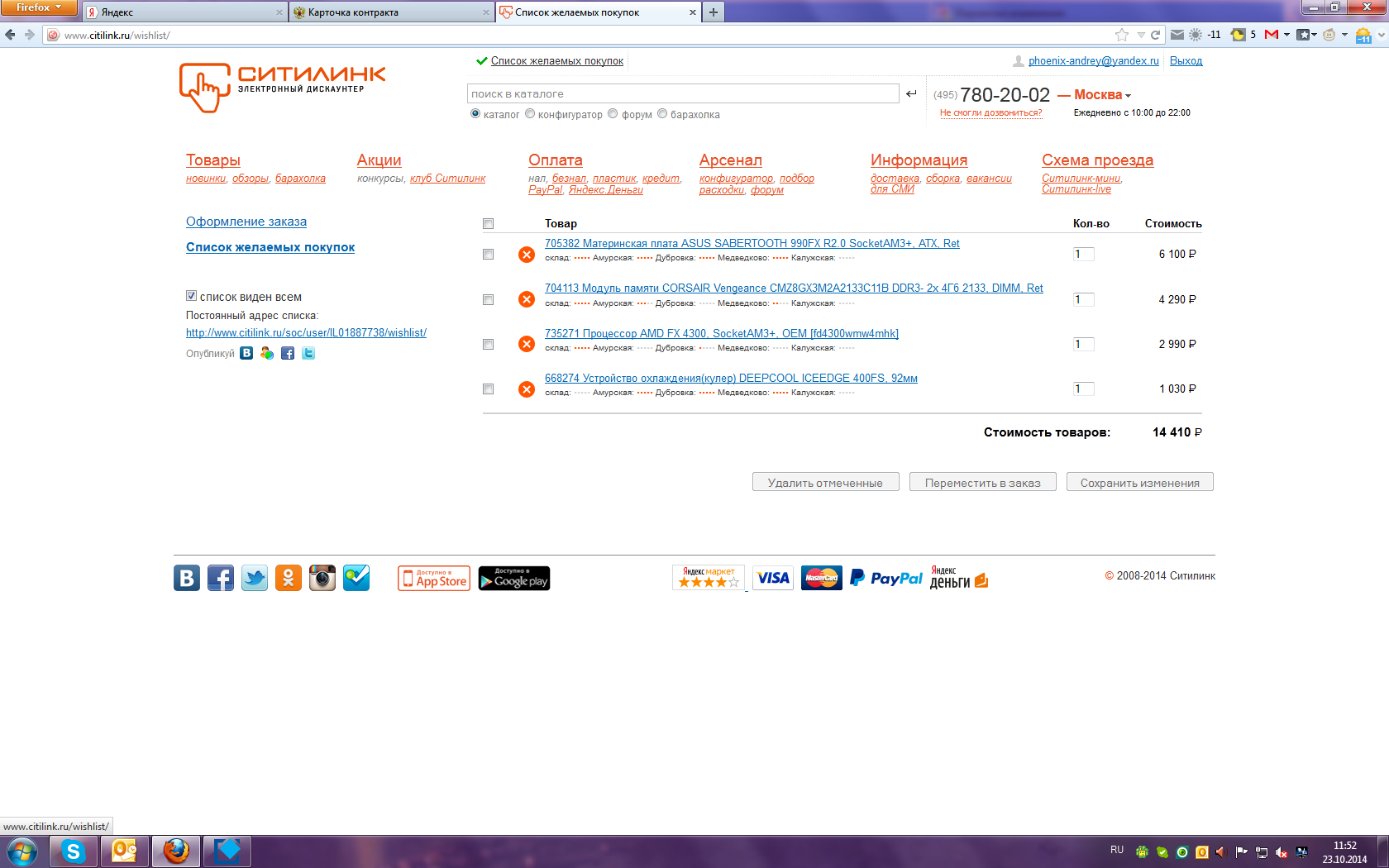The height and width of the screenshot is (868, 1389).
Task: Open the Товары menu section
Action: click(213, 160)
